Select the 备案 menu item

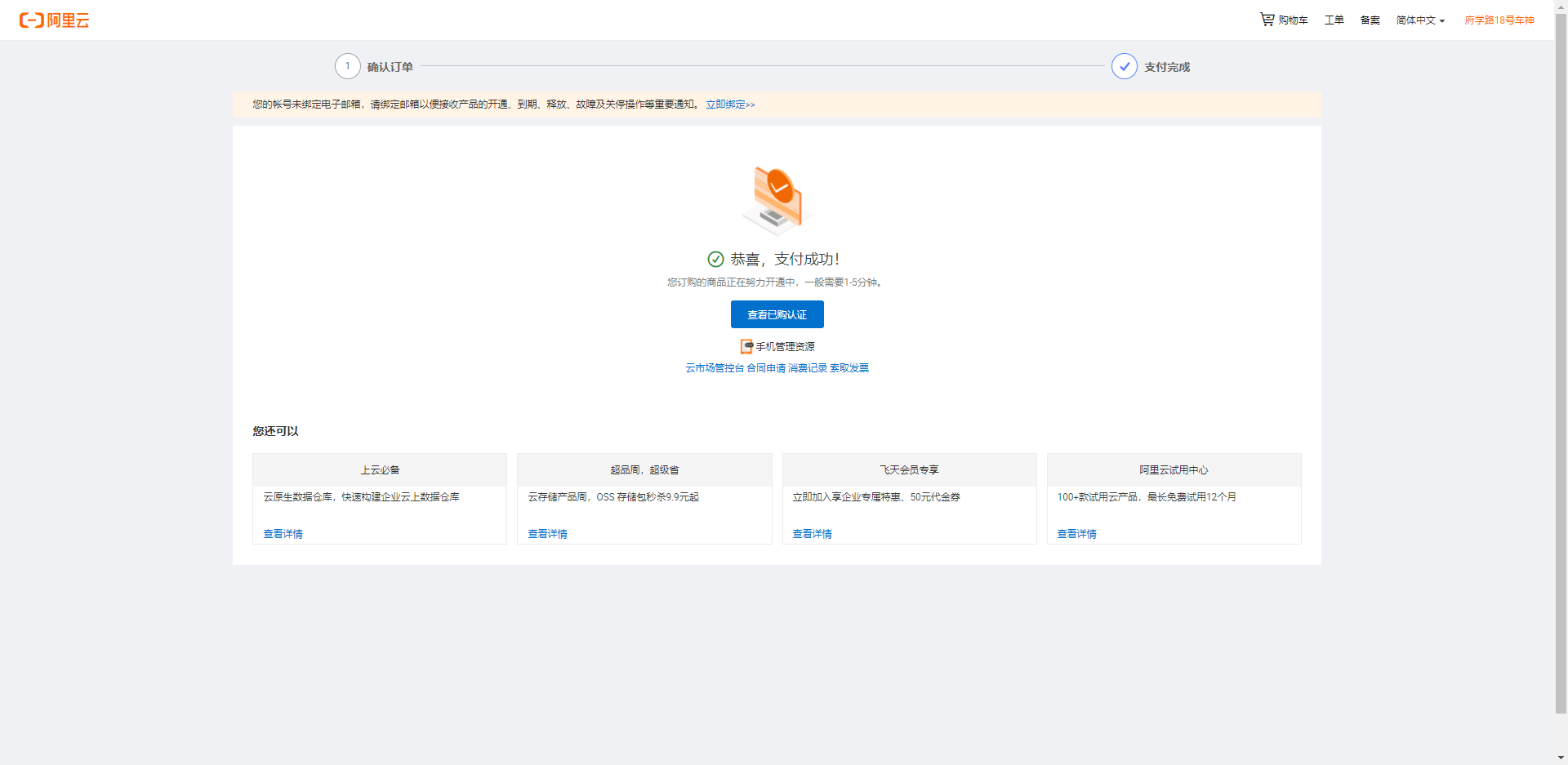1370,20
